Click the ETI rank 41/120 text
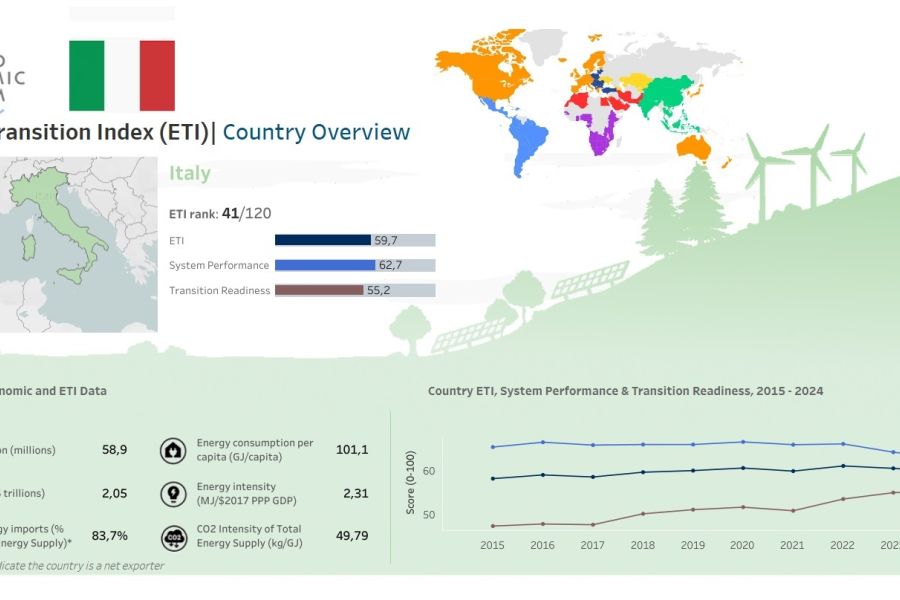Viewport: 900px width, 600px height. [220, 213]
